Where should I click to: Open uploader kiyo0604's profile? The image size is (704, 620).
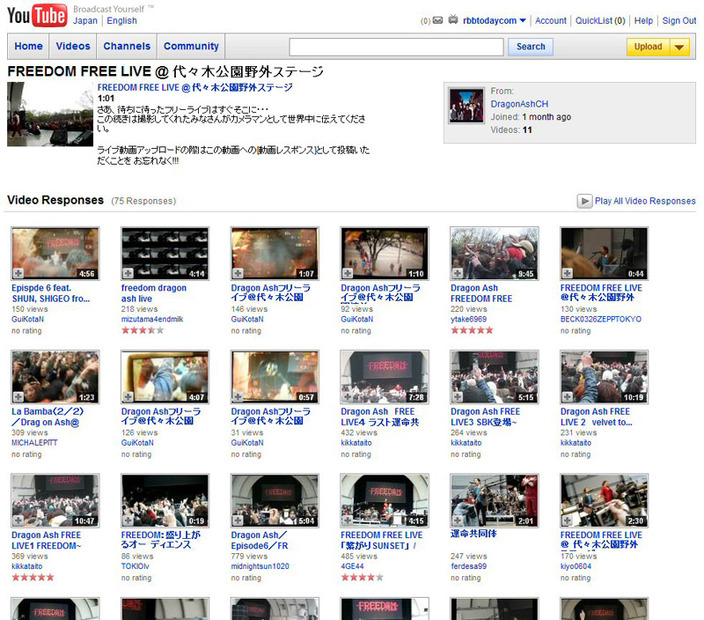(576, 566)
